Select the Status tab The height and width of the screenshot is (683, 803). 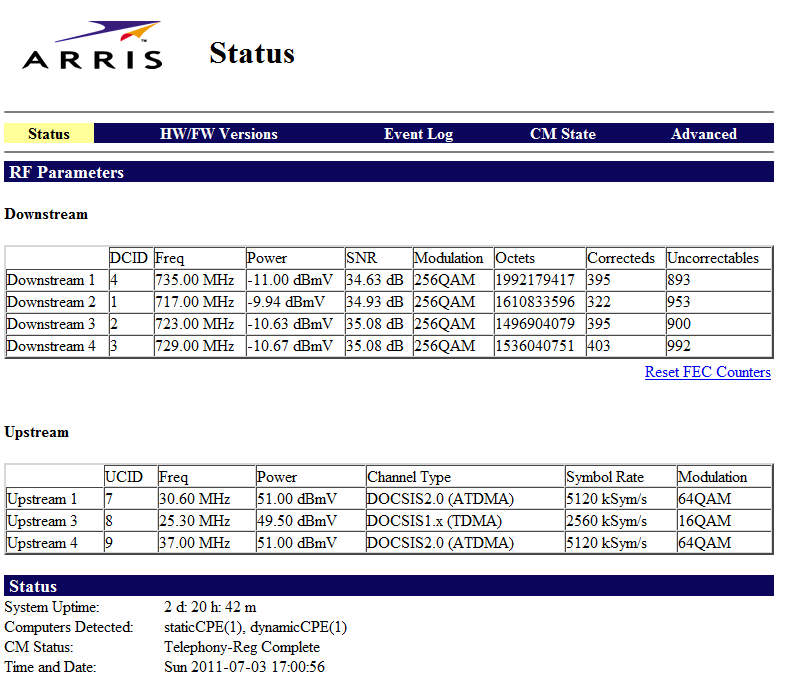49,134
